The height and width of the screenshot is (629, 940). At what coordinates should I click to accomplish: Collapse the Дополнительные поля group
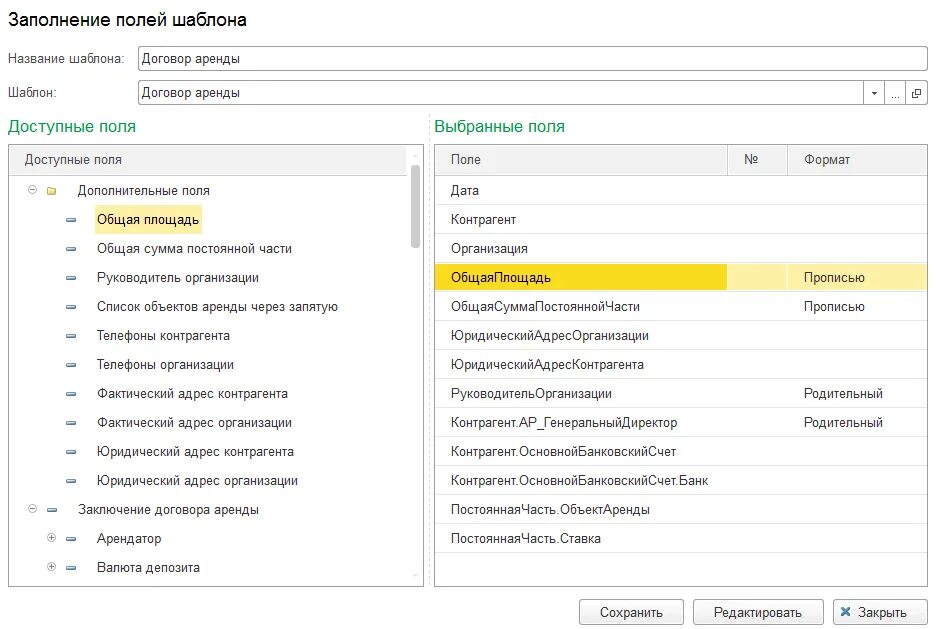click(33, 190)
